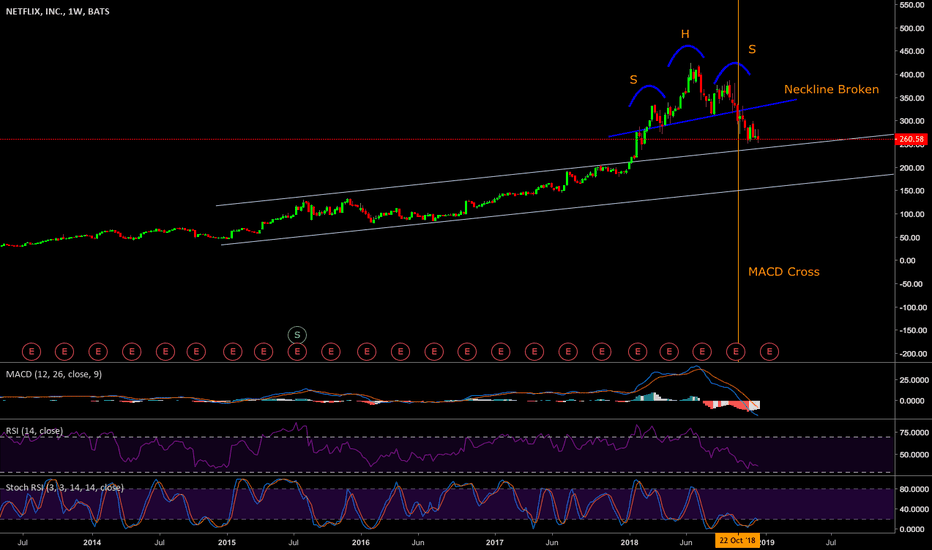Viewport: 932px width, 550px height.
Task: Select the Neckline Broken text annotation
Action: (x=831, y=89)
